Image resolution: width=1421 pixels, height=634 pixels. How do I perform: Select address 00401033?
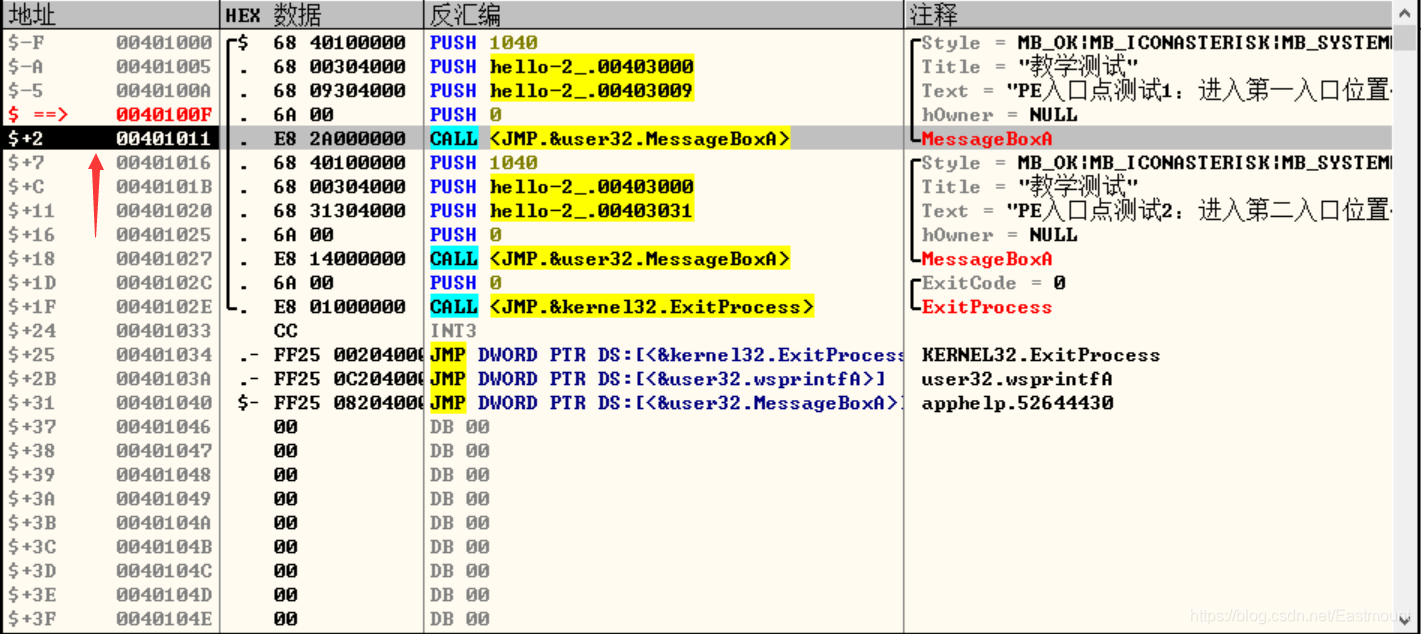point(164,331)
